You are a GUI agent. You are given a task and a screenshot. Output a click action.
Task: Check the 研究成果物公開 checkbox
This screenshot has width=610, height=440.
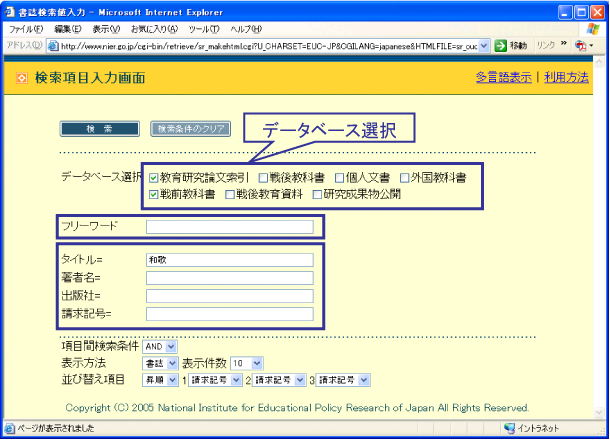(x=317, y=194)
